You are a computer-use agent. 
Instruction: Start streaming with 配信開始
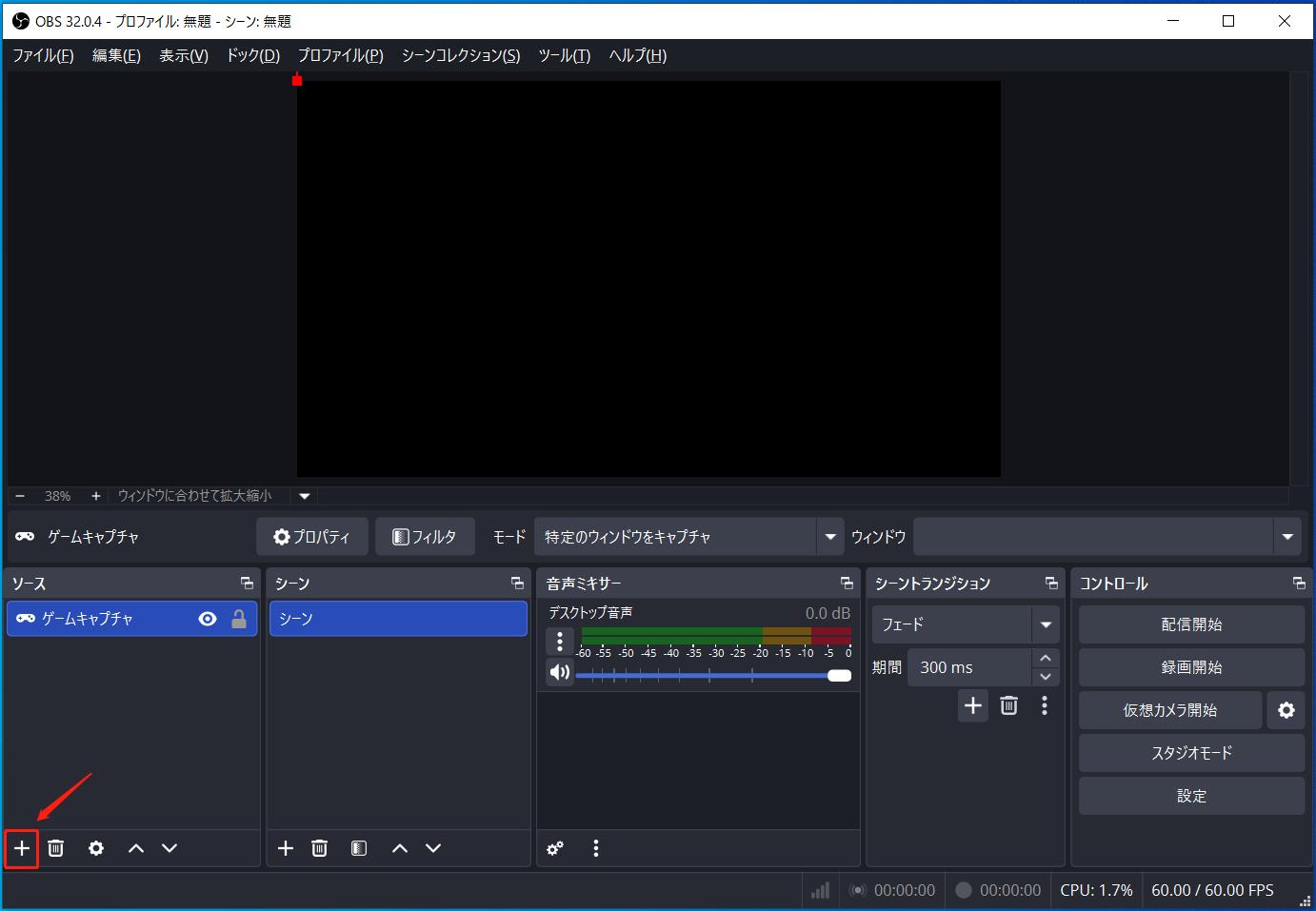coord(1191,624)
